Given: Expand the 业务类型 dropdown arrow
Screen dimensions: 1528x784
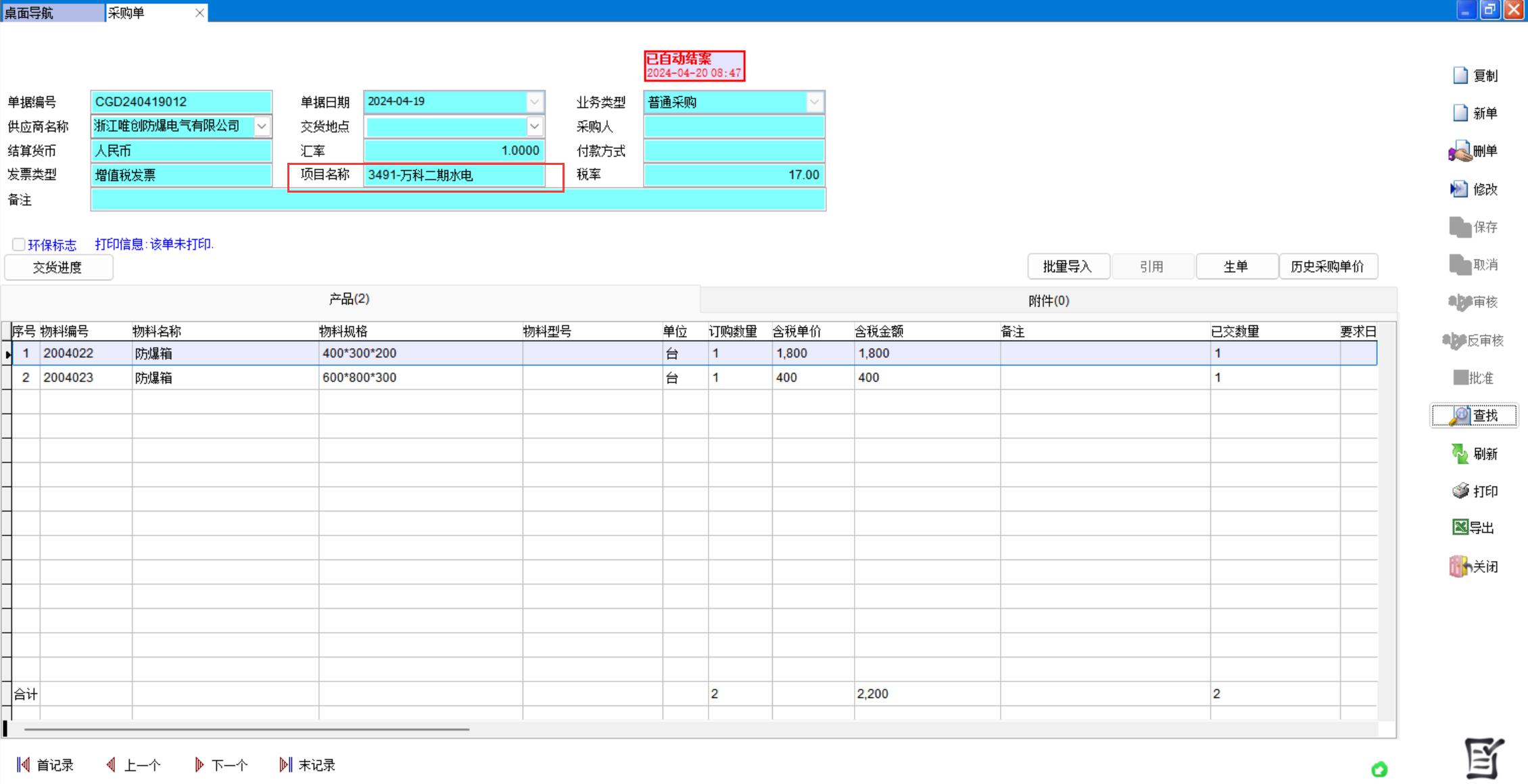Looking at the screenshot, I should [814, 102].
